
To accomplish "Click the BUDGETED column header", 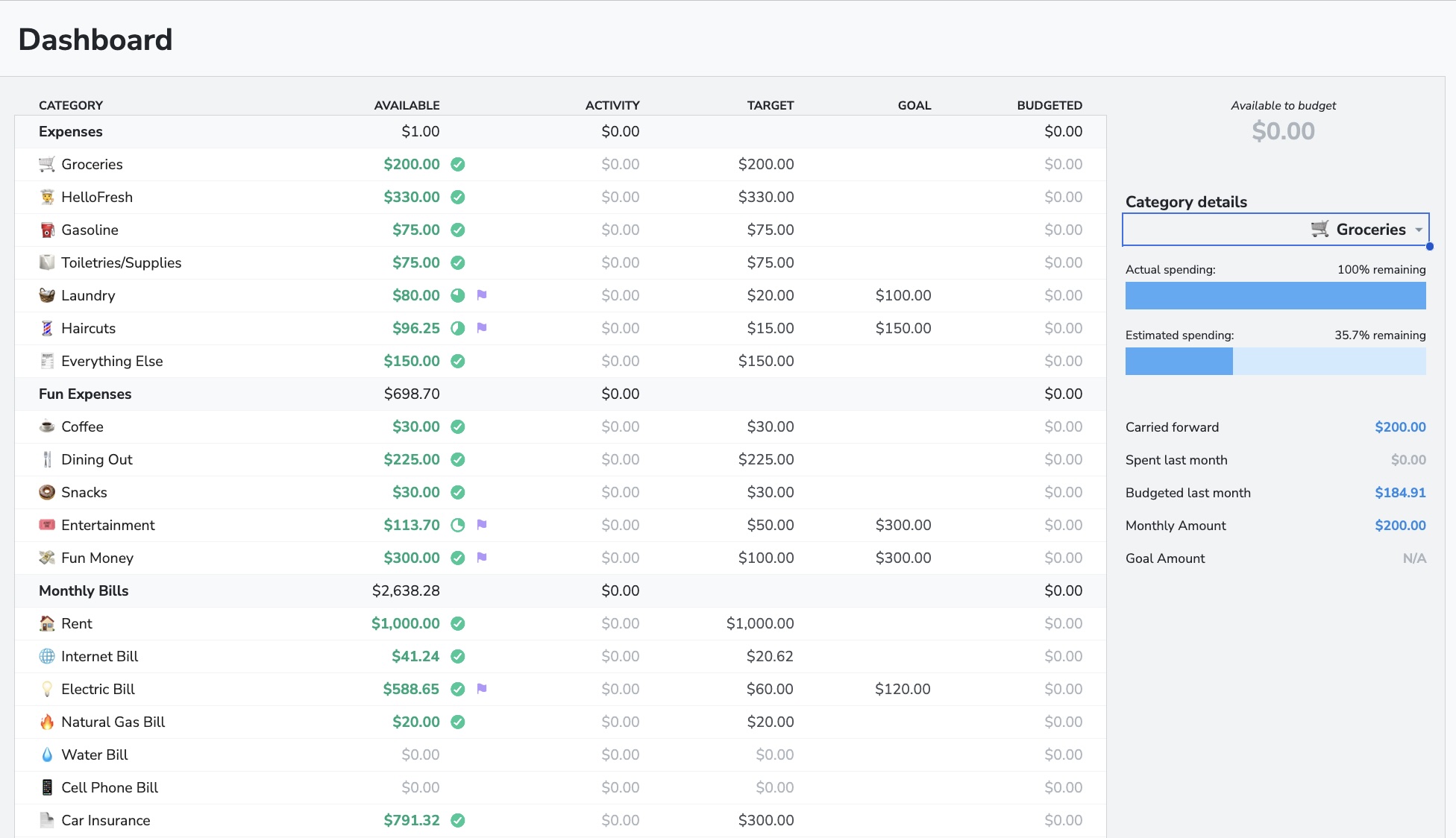I will click(1049, 105).
